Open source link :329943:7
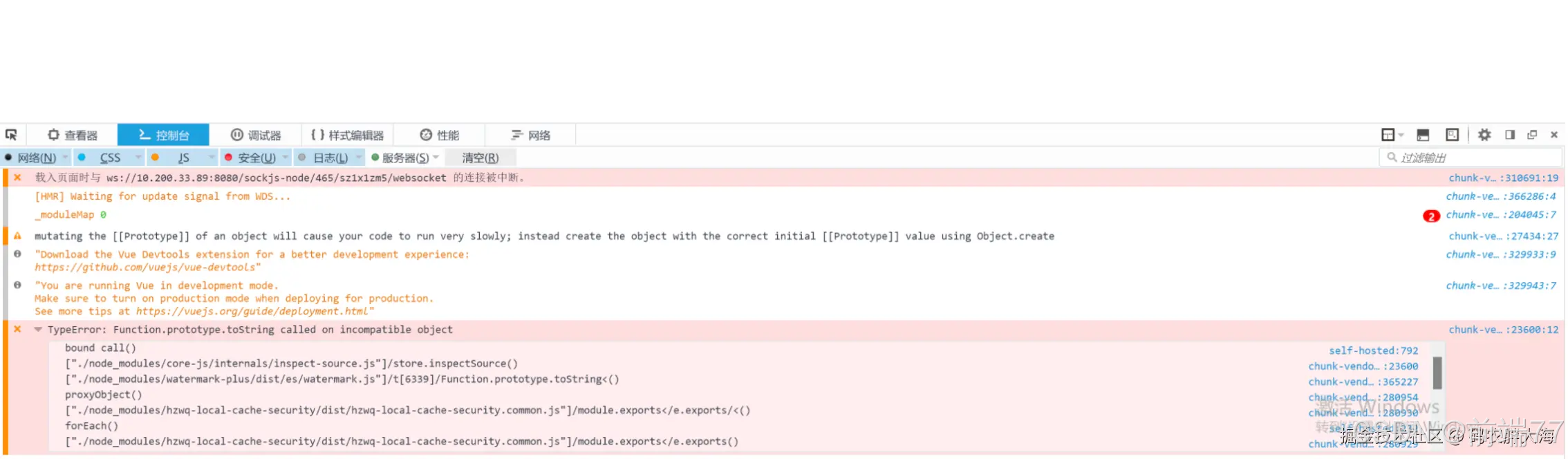Screen dimensions: 1568x459 (x=1501, y=285)
